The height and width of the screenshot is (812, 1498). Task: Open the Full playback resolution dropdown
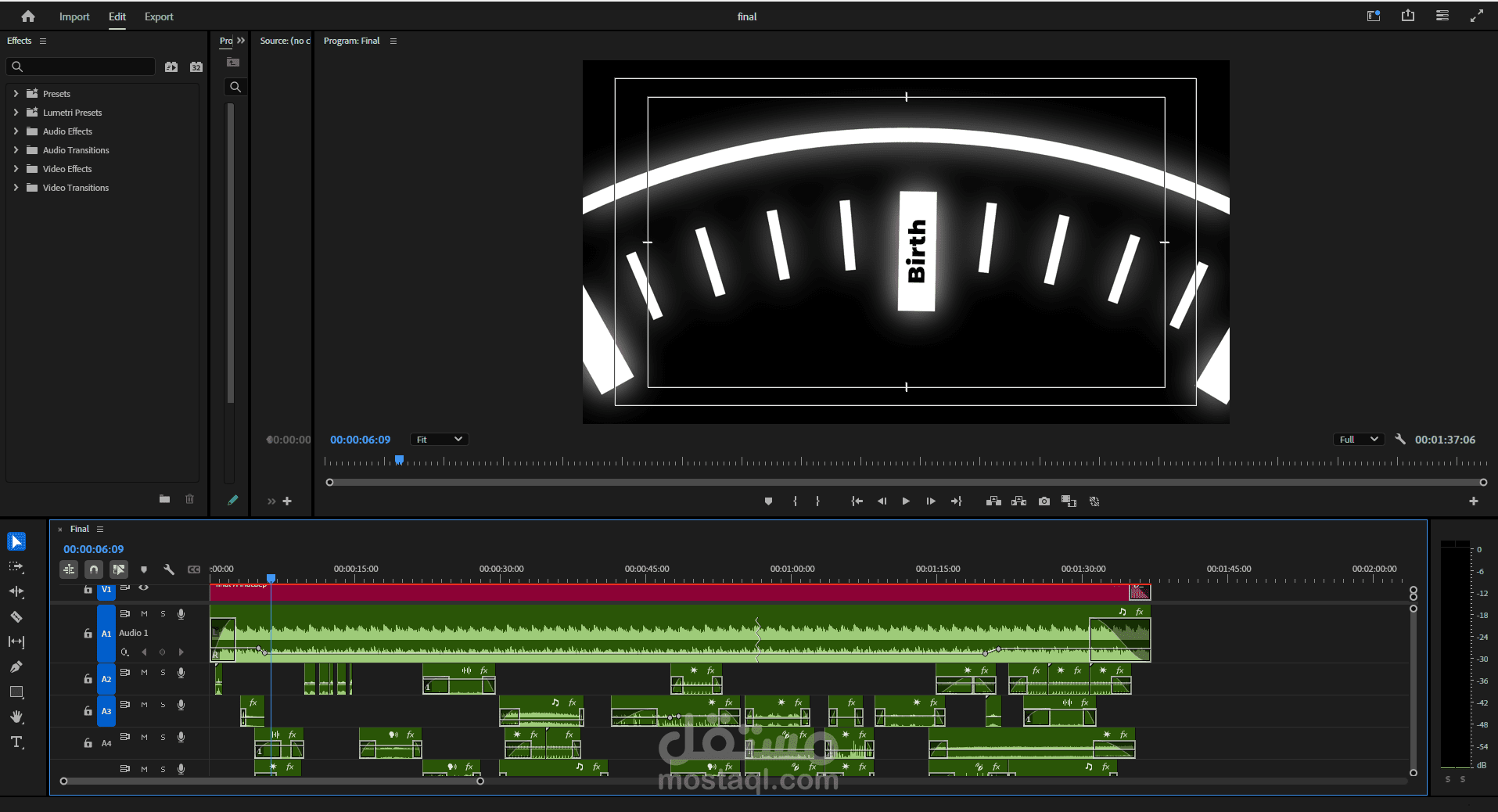pos(1357,439)
